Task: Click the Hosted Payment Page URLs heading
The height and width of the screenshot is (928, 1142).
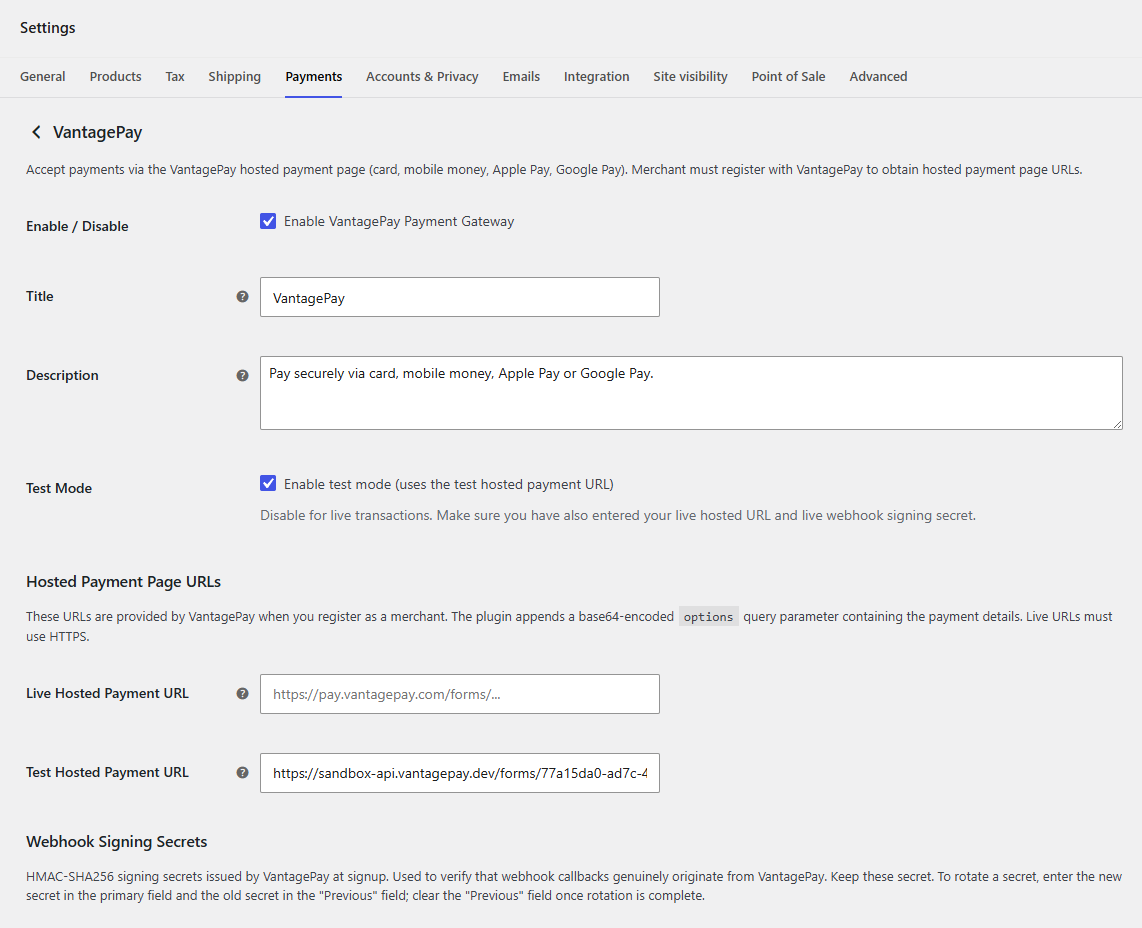Action: click(x=123, y=582)
